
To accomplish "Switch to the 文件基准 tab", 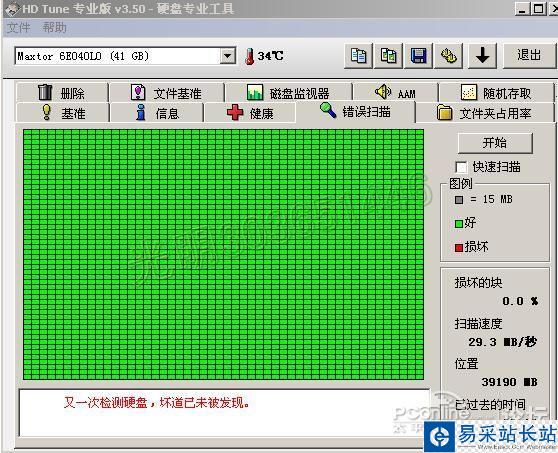I will (x=167, y=93).
